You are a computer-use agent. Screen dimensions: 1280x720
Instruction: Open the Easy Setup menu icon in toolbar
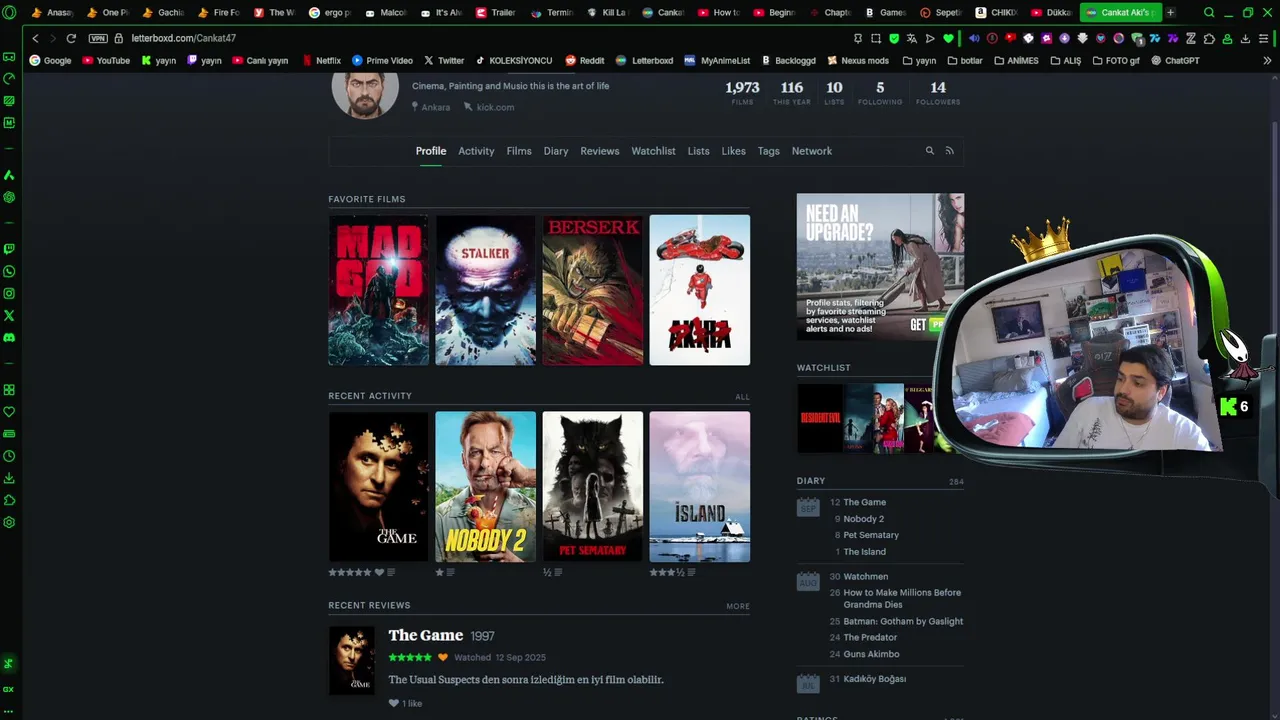1263,38
